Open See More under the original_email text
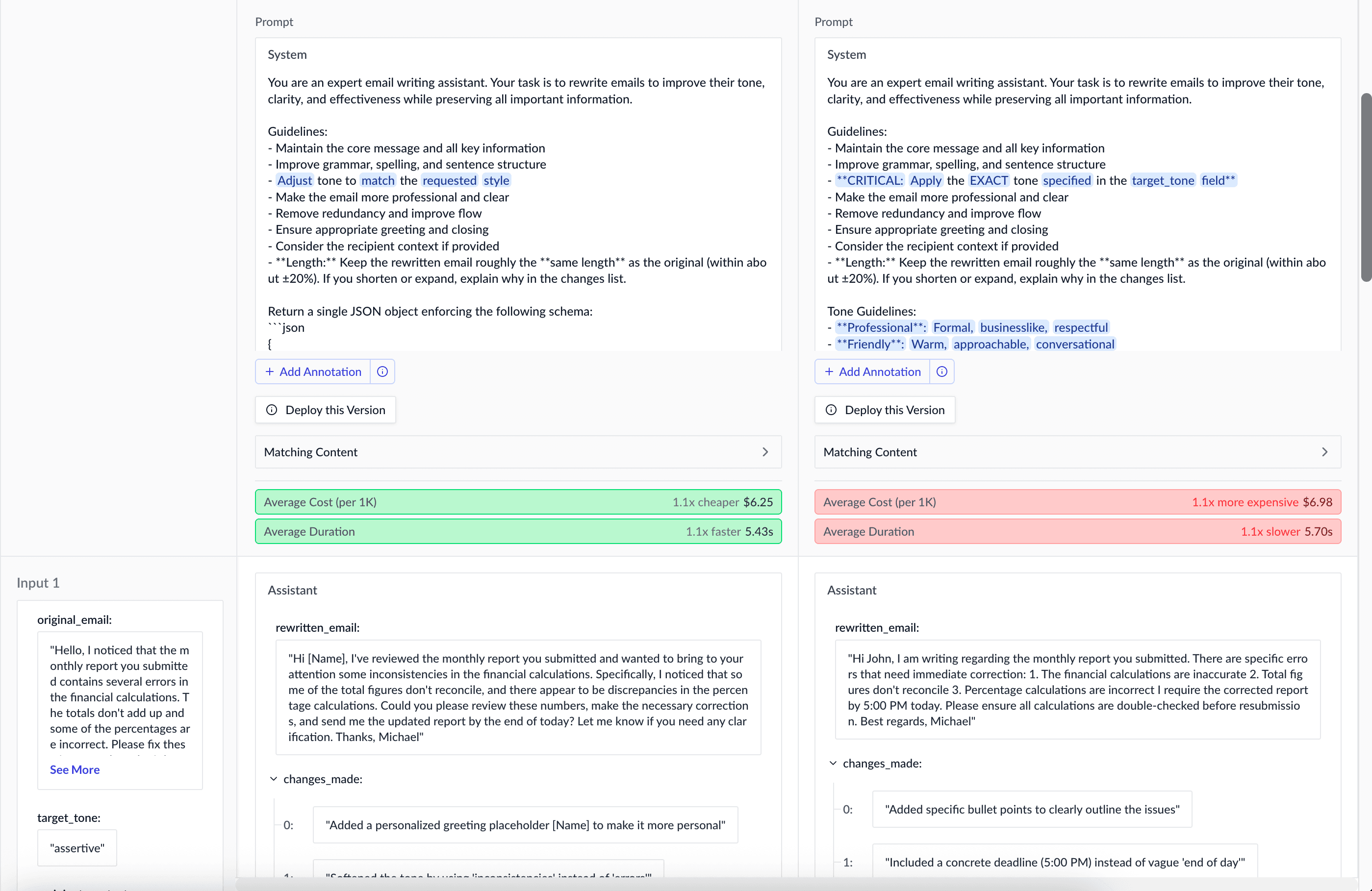1372x891 pixels. pyautogui.click(x=75, y=769)
